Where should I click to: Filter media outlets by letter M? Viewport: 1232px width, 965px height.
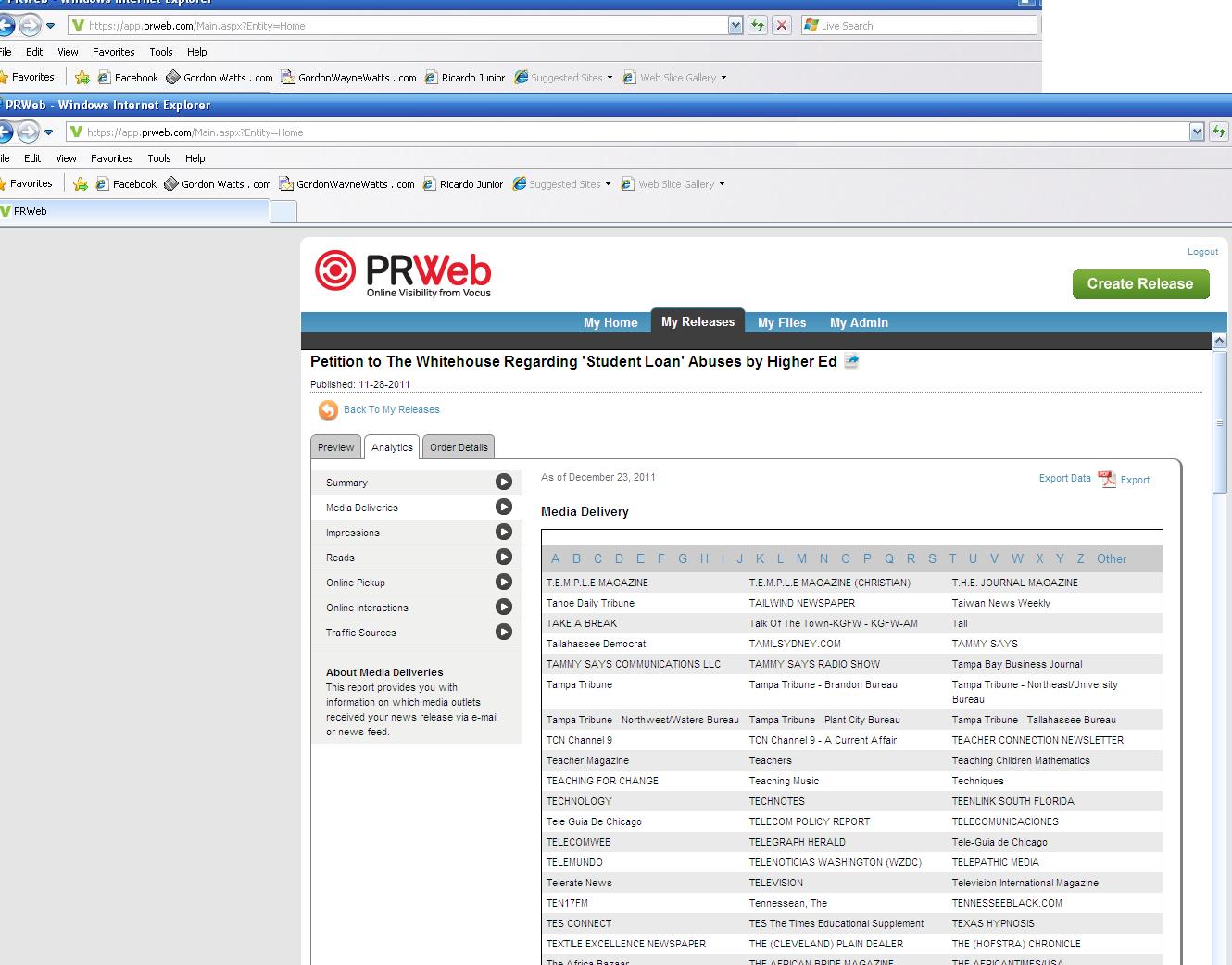click(x=801, y=558)
